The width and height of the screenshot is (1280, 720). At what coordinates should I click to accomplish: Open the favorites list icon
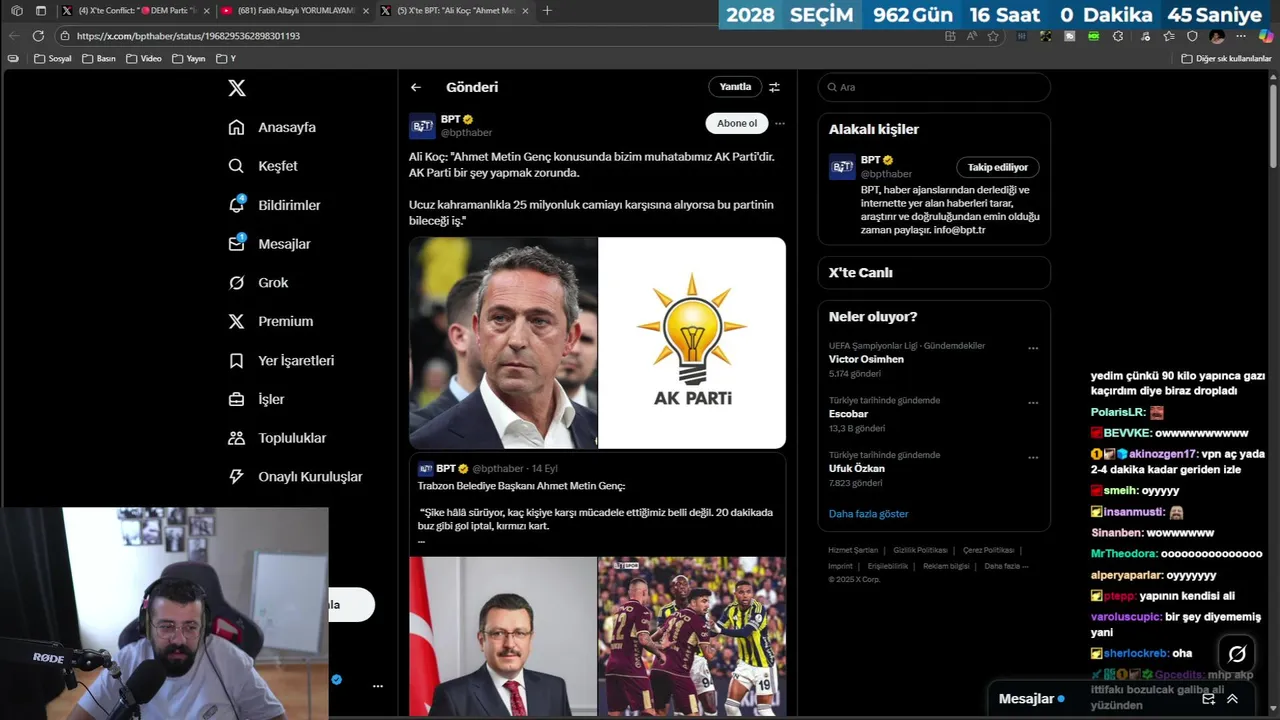(x=1168, y=36)
